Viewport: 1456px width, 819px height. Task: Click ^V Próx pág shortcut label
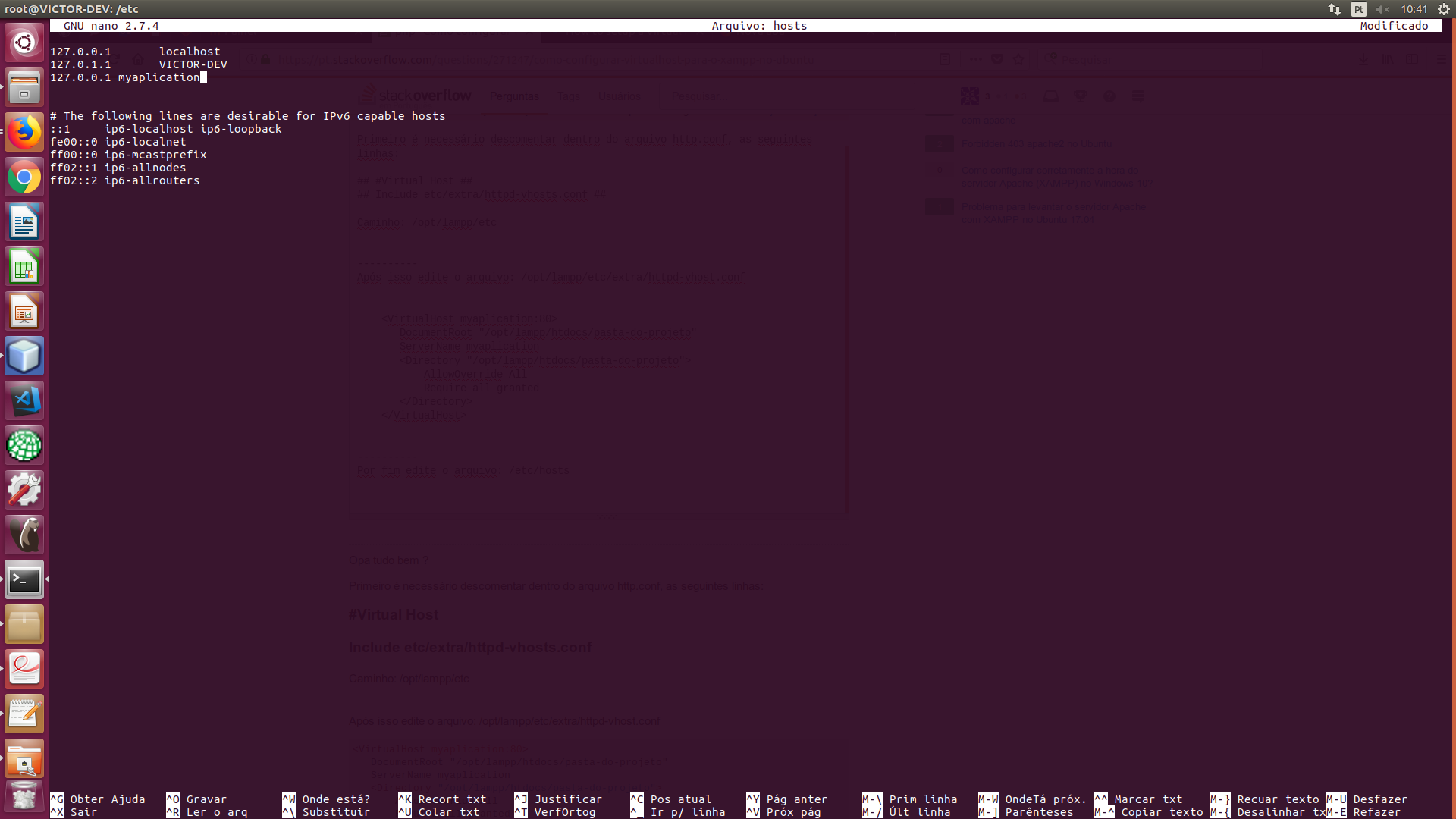pos(783,812)
